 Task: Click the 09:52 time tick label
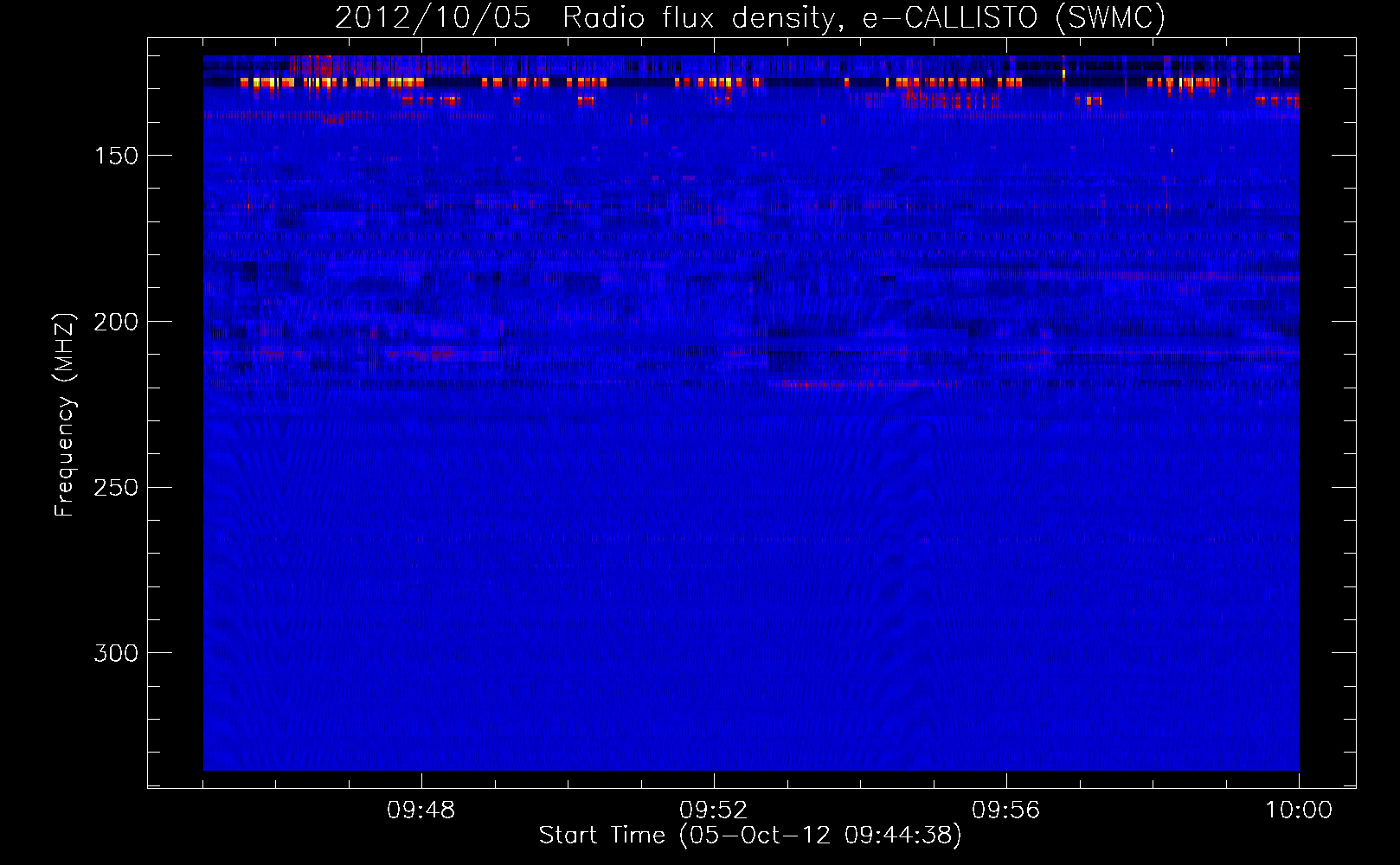click(x=714, y=811)
